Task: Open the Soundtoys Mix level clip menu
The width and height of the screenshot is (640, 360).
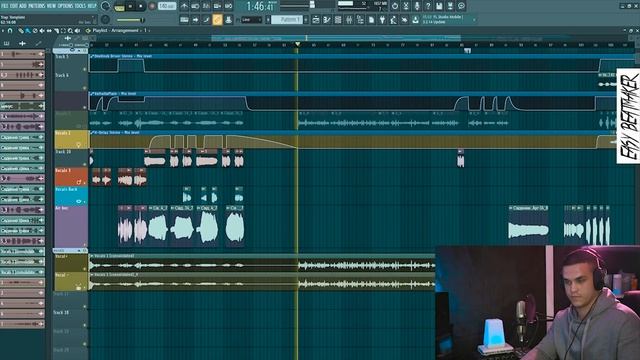Action: [x=92, y=56]
